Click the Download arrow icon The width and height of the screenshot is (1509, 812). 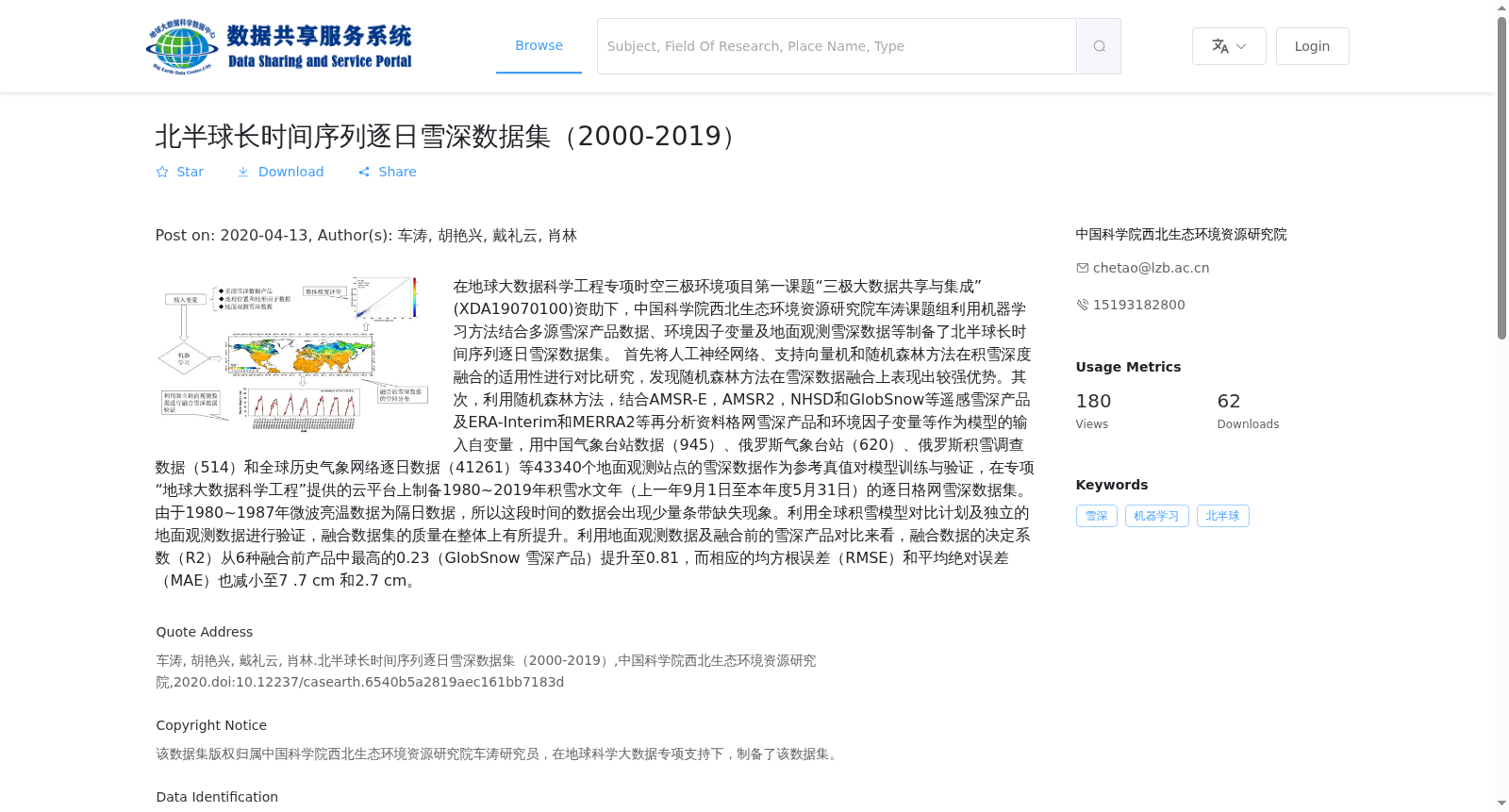[243, 172]
